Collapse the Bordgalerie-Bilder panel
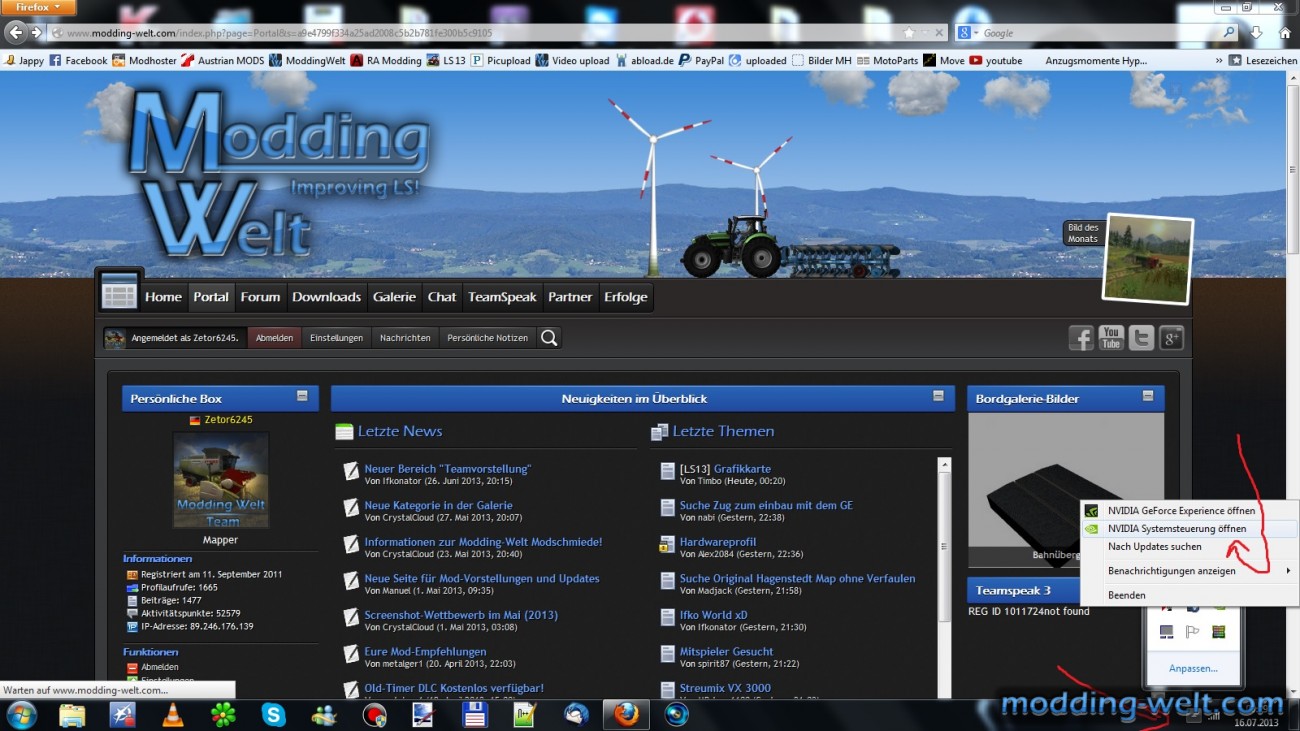 (x=1148, y=396)
